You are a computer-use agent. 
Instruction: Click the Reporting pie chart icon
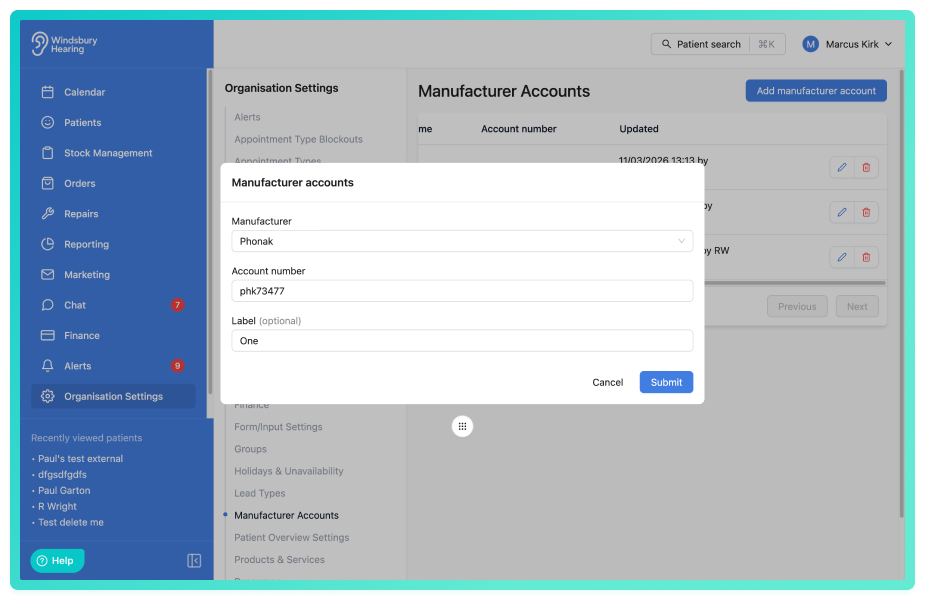point(48,244)
